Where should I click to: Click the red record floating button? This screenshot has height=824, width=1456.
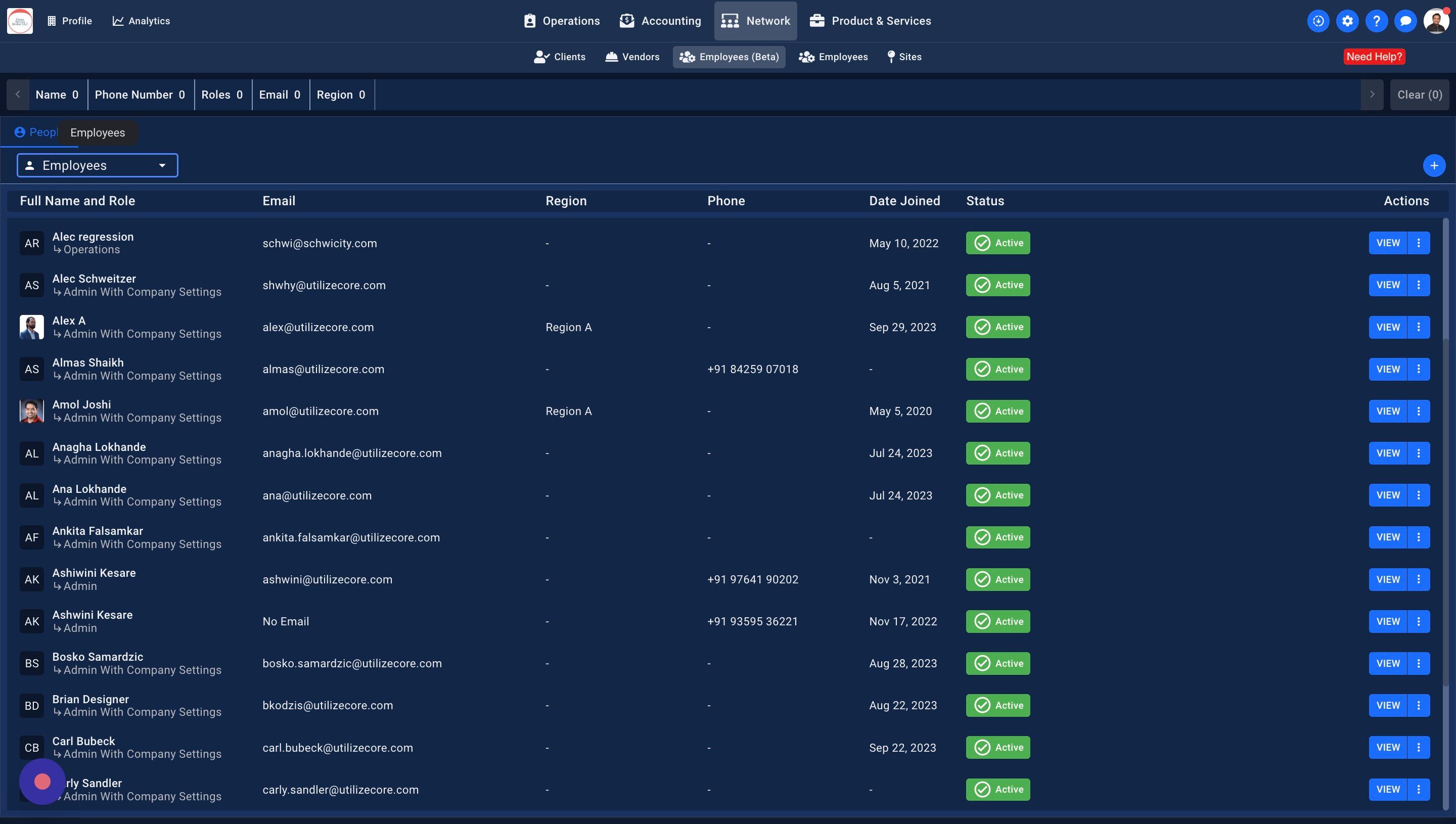42,782
